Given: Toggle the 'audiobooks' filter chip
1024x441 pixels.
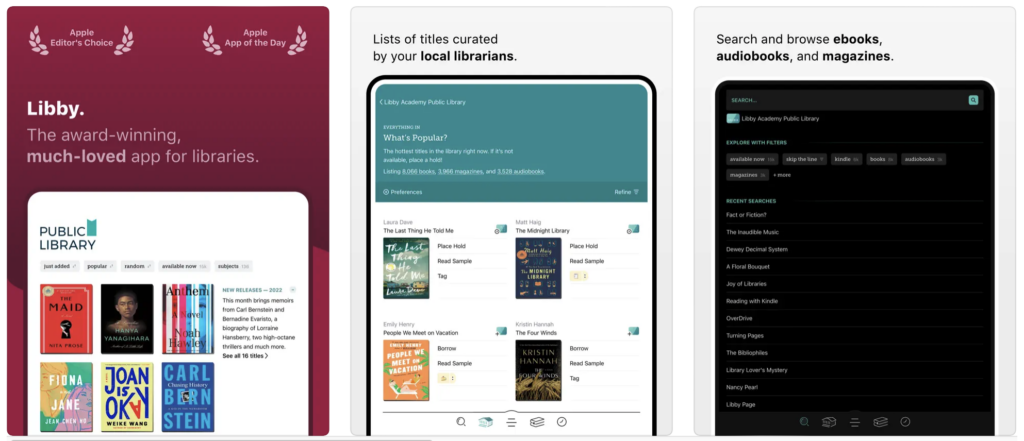Looking at the screenshot, I should click(923, 159).
